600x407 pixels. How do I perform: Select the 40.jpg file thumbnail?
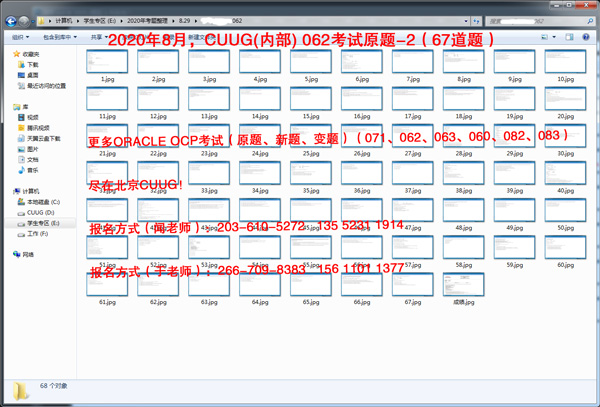pyautogui.click(x=565, y=173)
